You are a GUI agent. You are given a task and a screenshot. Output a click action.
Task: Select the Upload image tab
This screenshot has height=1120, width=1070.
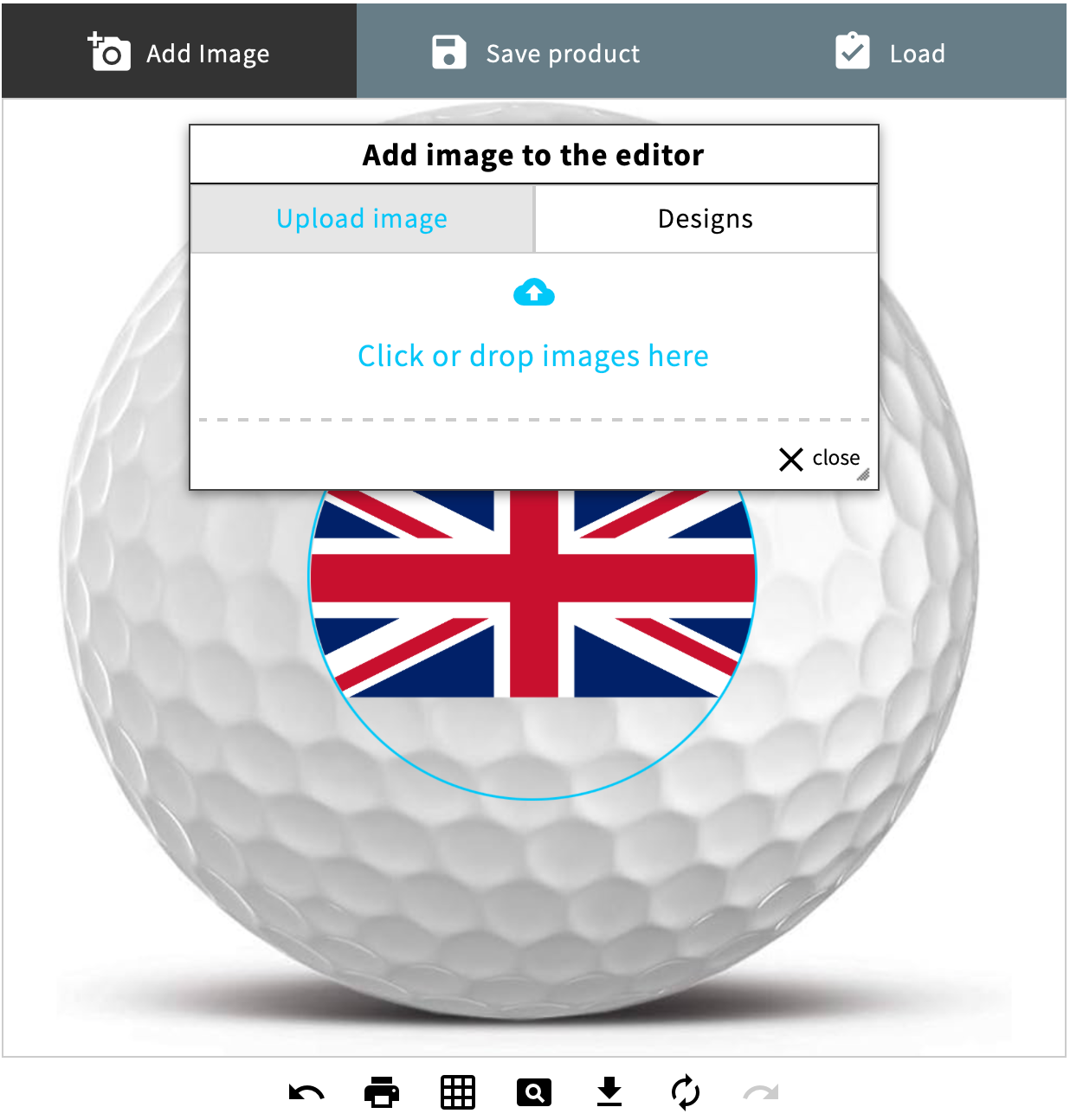(362, 219)
